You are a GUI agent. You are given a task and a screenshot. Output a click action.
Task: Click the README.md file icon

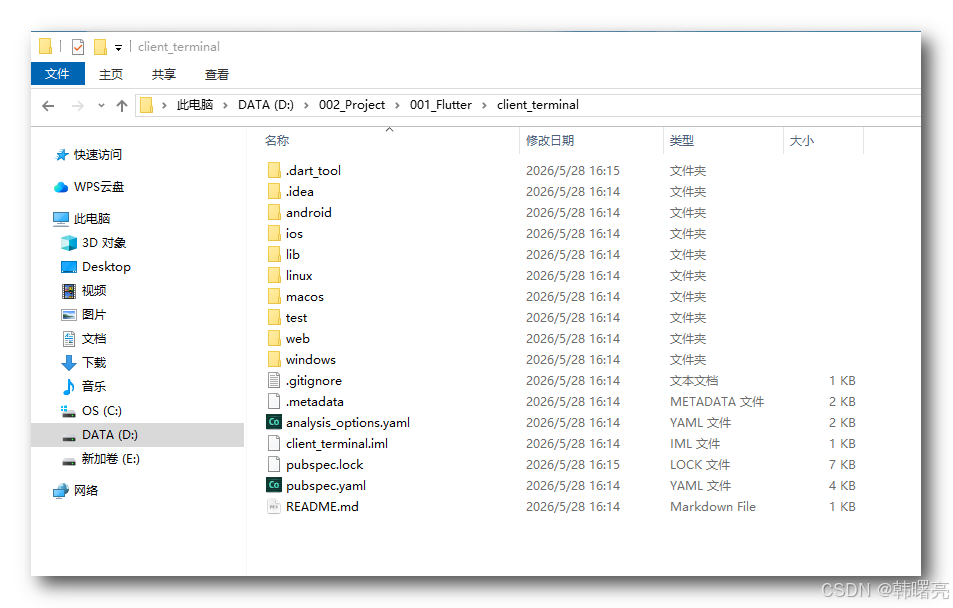click(x=274, y=506)
